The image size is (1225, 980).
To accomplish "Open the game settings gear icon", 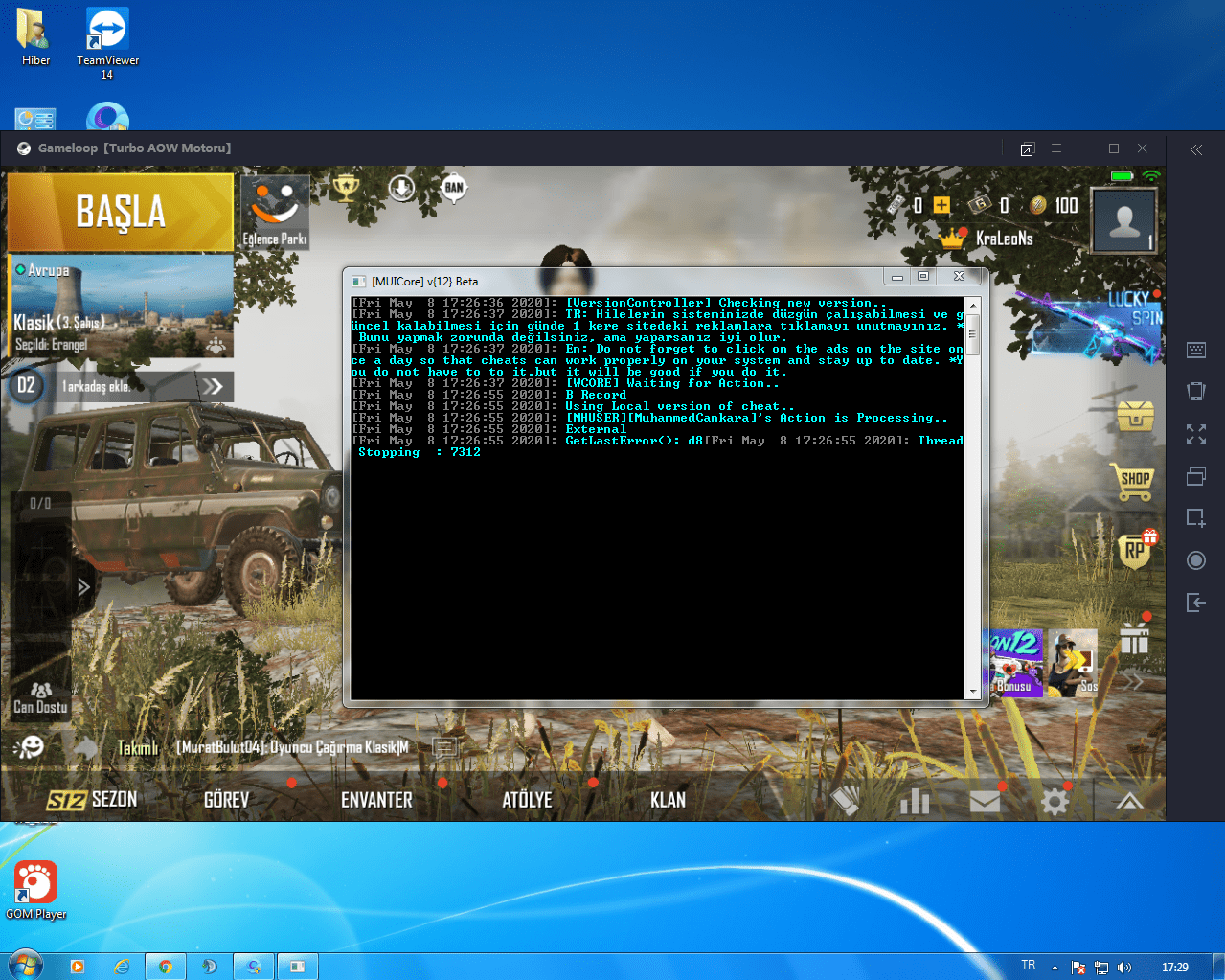I will (x=1055, y=802).
